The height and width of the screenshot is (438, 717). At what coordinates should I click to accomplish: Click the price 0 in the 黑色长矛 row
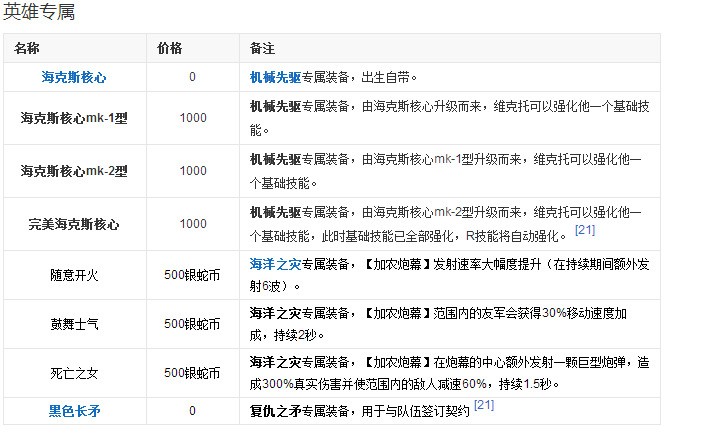(193, 411)
